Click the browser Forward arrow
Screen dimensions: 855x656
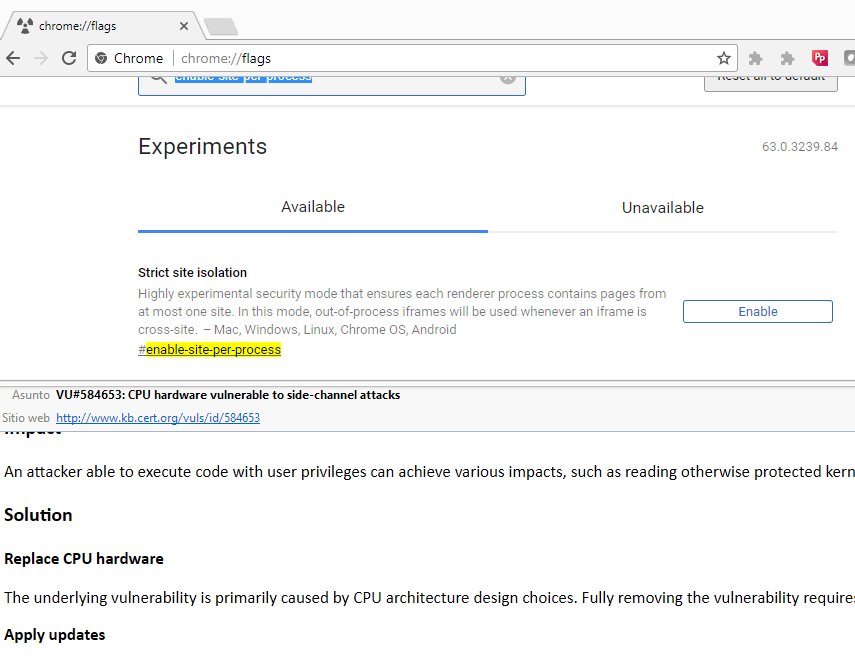[x=41, y=58]
